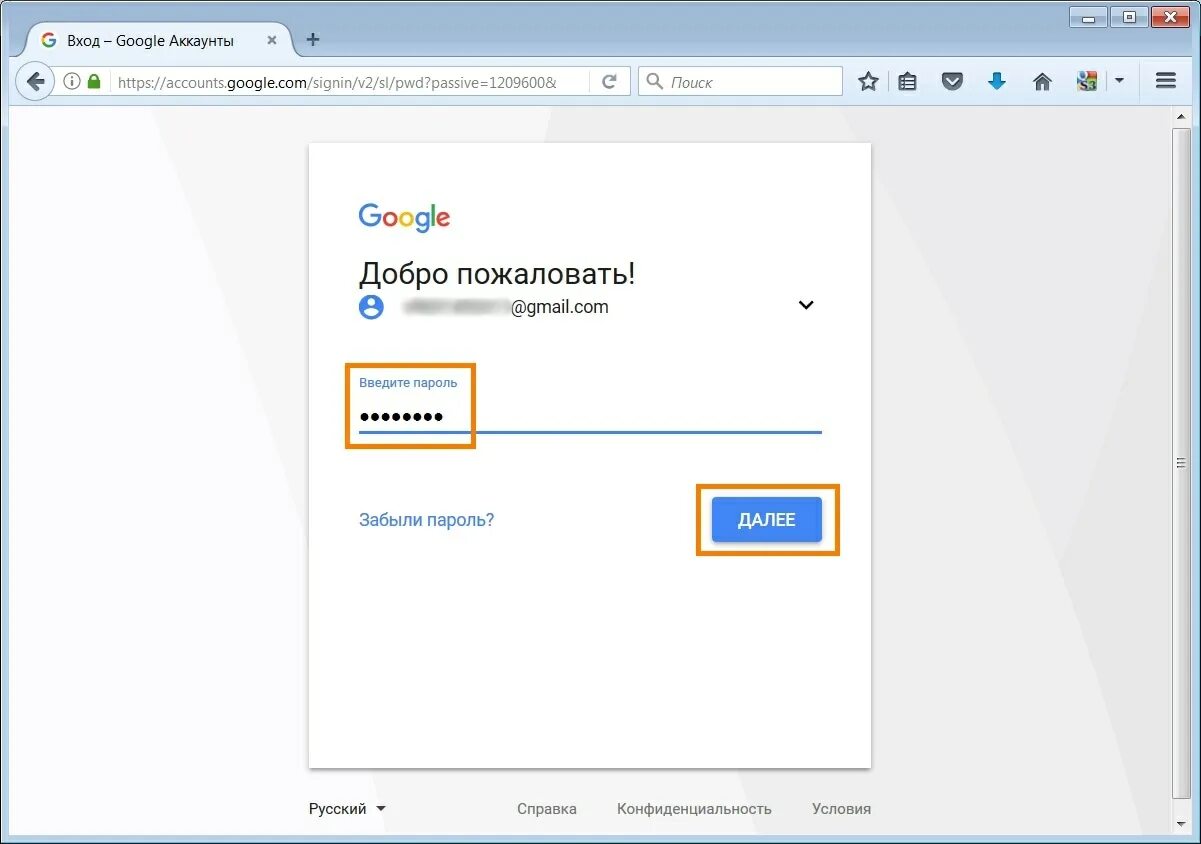Screen dimensions: 1201x844
Task: Open the Firefox hamburger menu
Action: coord(1165,81)
